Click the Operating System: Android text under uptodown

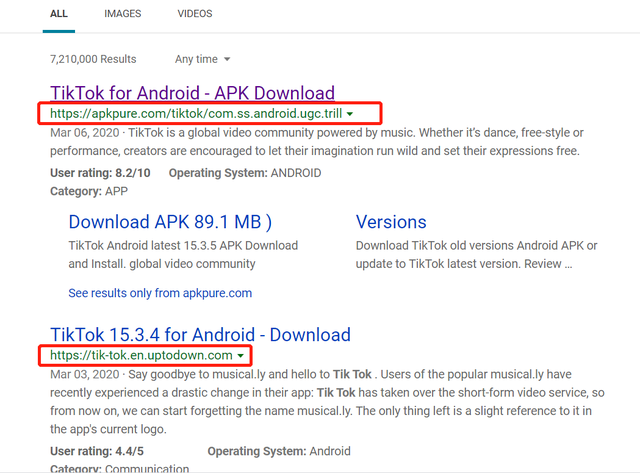point(279,451)
